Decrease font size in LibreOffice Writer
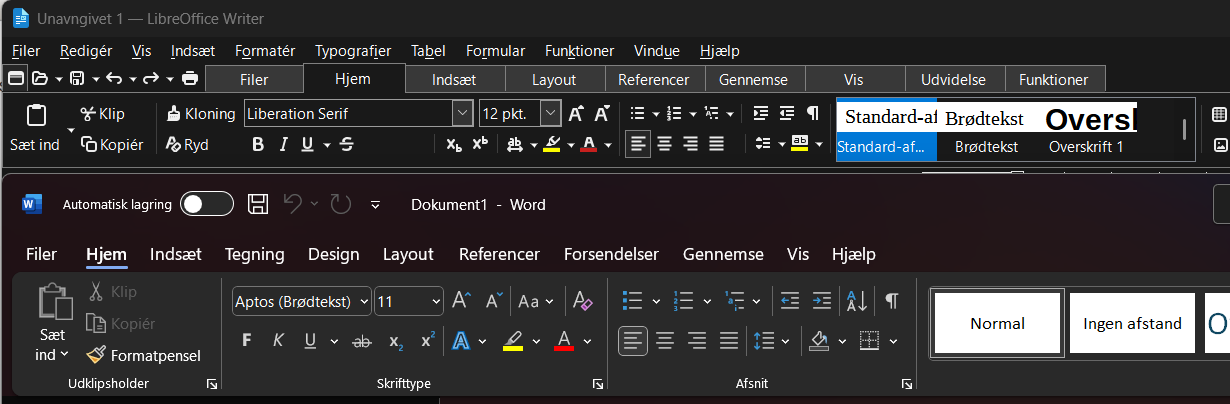 pos(602,113)
